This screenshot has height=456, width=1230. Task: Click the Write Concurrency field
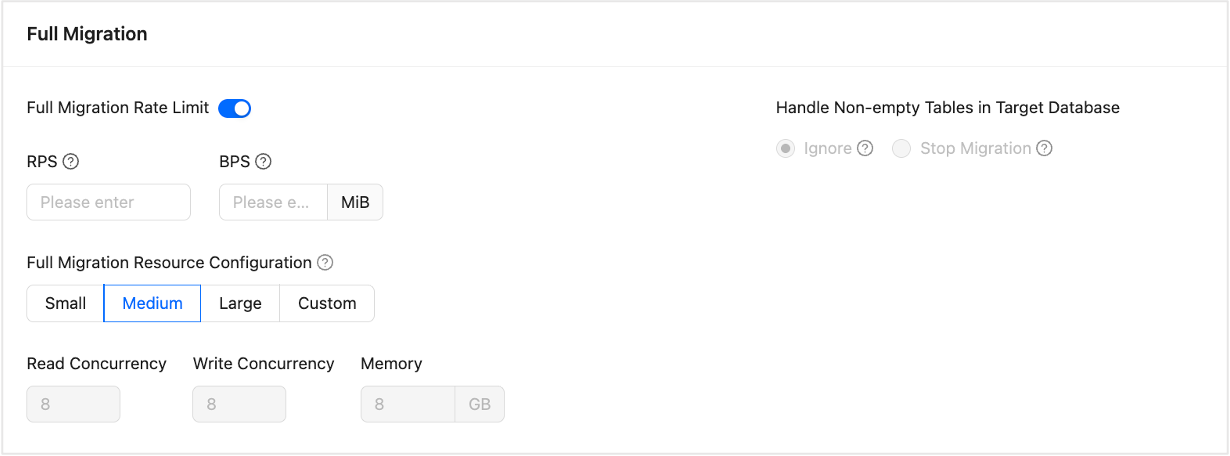coord(239,405)
